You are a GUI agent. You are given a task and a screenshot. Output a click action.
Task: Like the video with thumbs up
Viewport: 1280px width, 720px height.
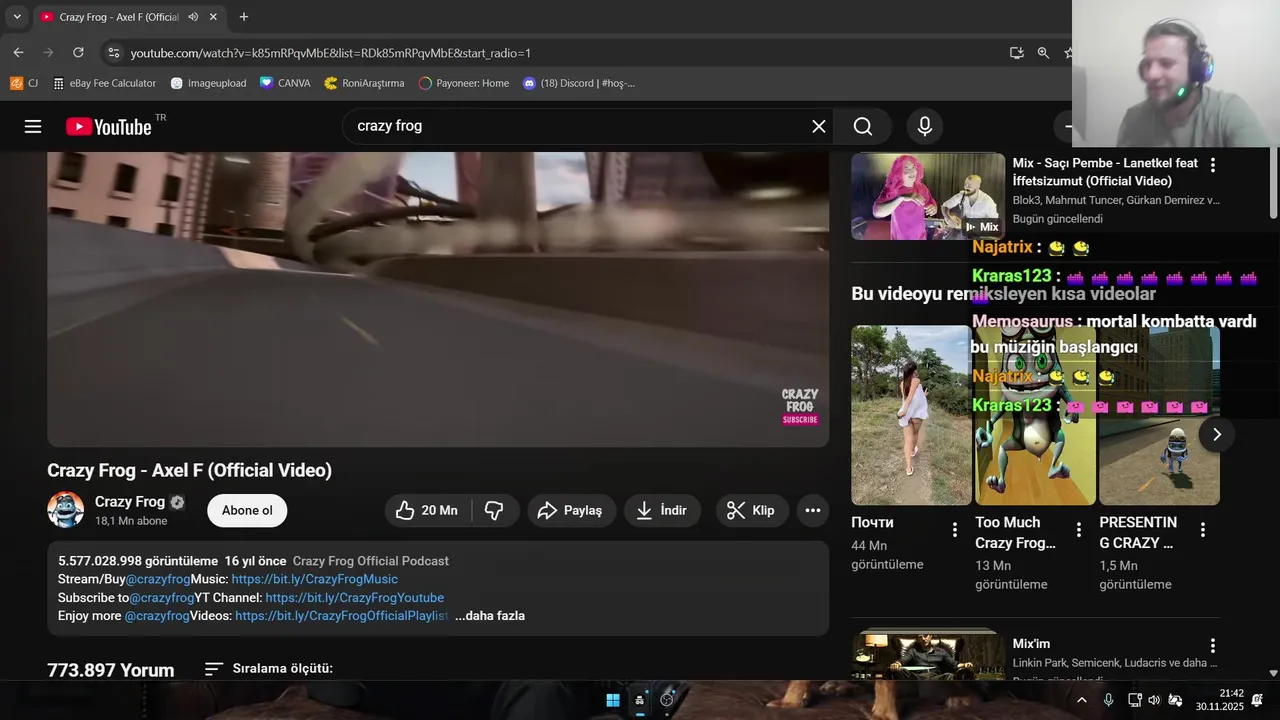pos(428,510)
